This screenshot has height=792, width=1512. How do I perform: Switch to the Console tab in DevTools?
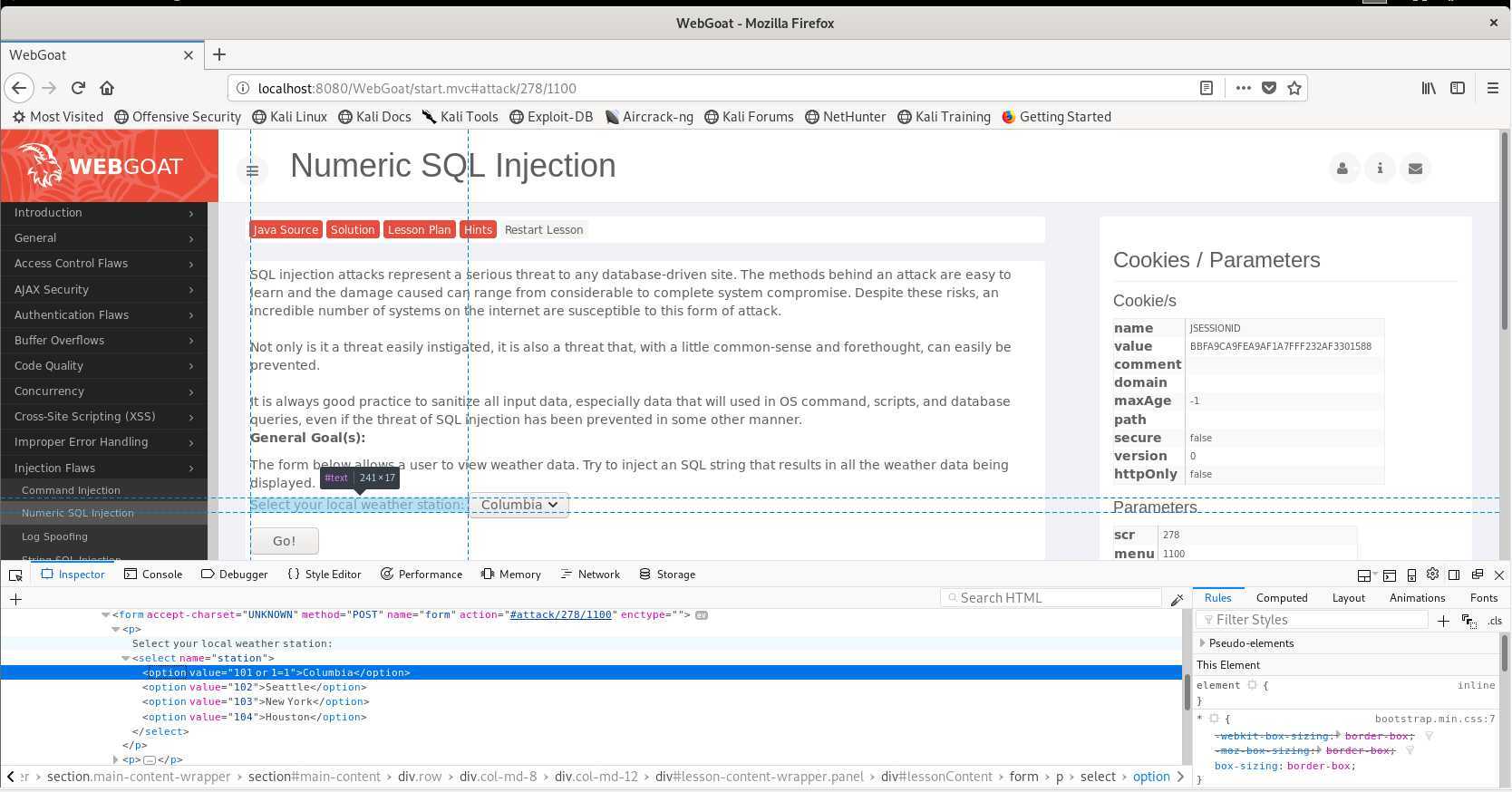pos(153,575)
